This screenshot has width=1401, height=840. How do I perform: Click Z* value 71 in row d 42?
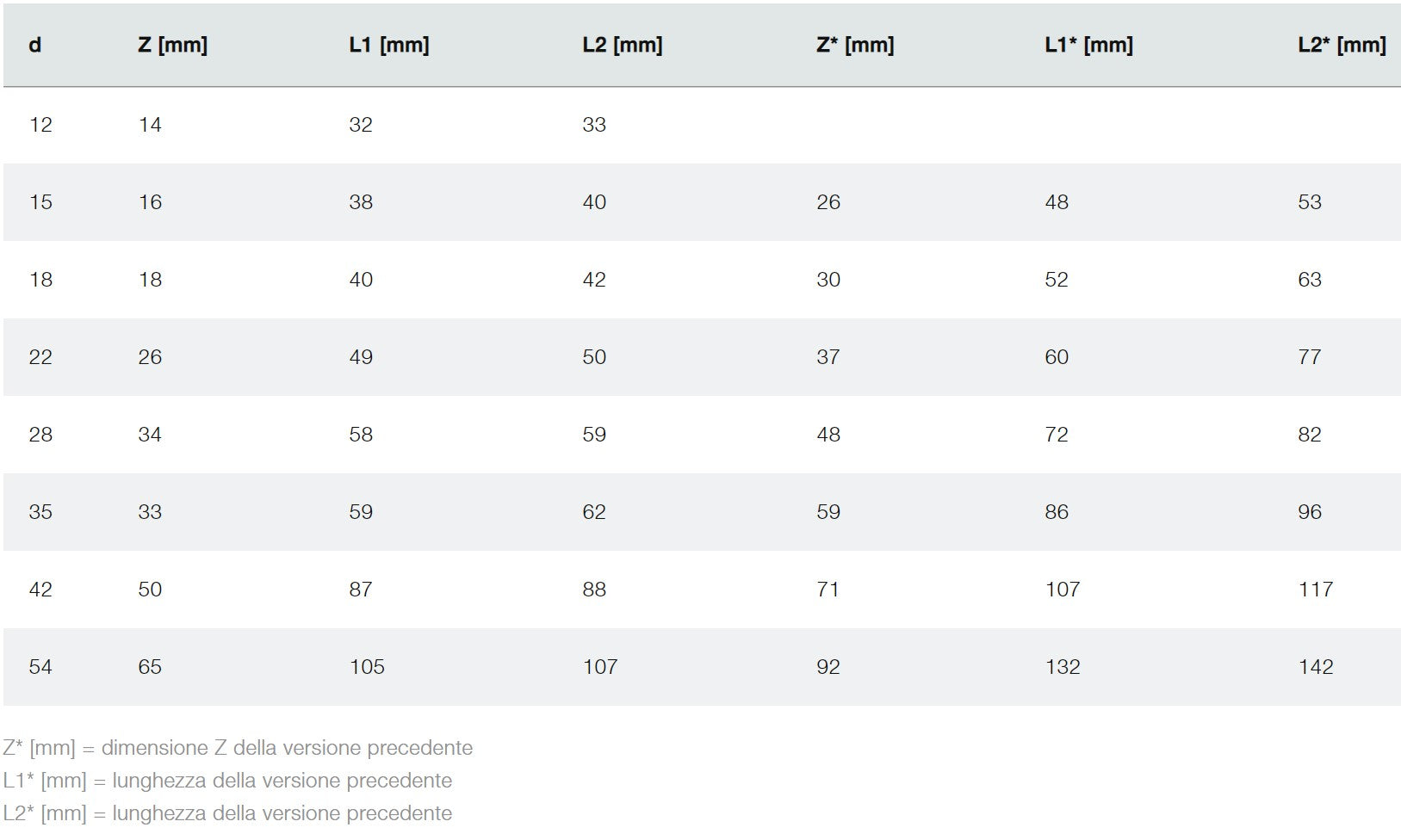point(828,590)
